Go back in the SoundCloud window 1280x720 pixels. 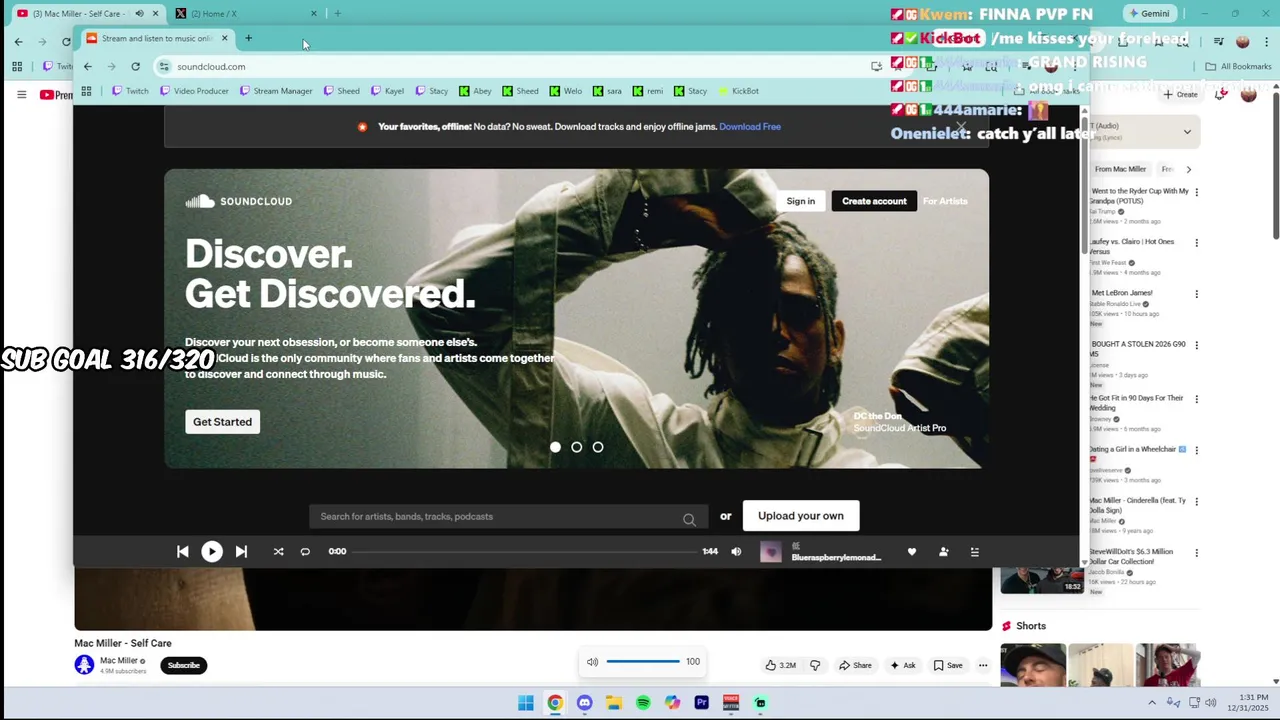coord(87,66)
